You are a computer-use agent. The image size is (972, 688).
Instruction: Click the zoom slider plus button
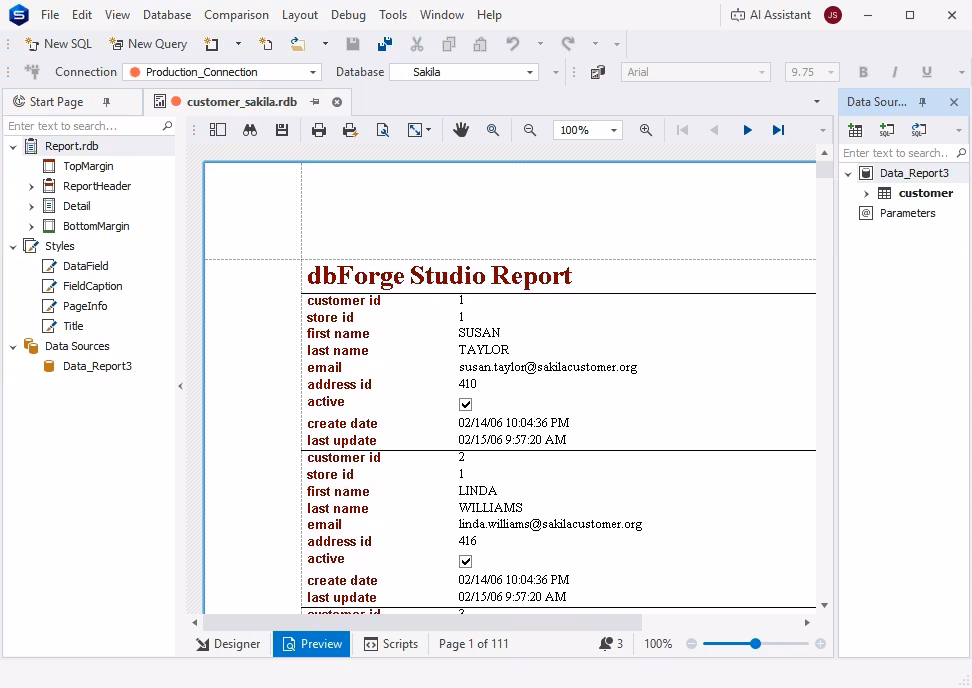coord(821,644)
